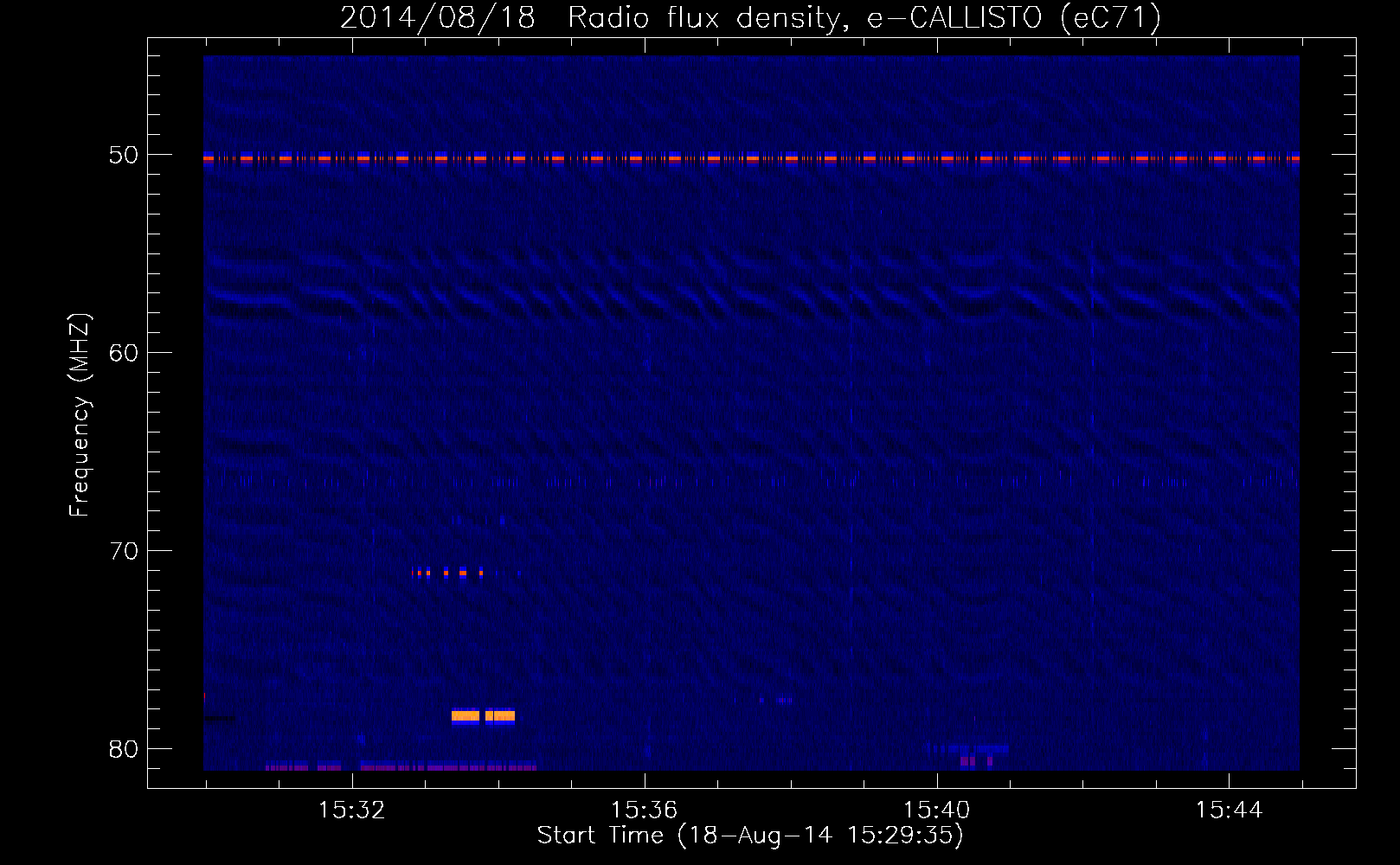Click the 15:32 time tick label
The width and height of the screenshot is (1400, 865).
pyautogui.click(x=351, y=811)
